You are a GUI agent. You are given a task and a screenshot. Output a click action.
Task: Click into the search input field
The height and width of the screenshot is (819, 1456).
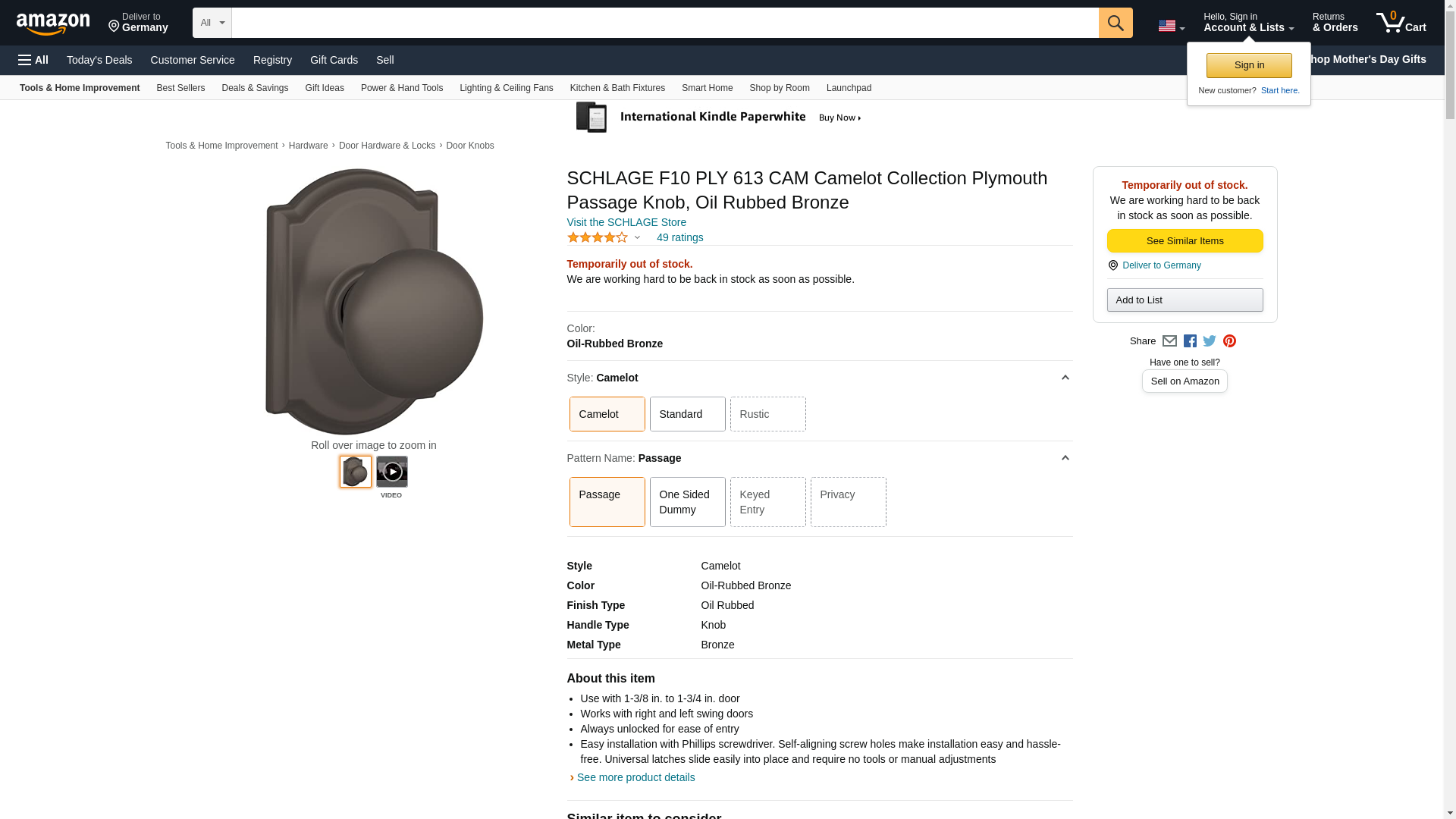pos(665,23)
